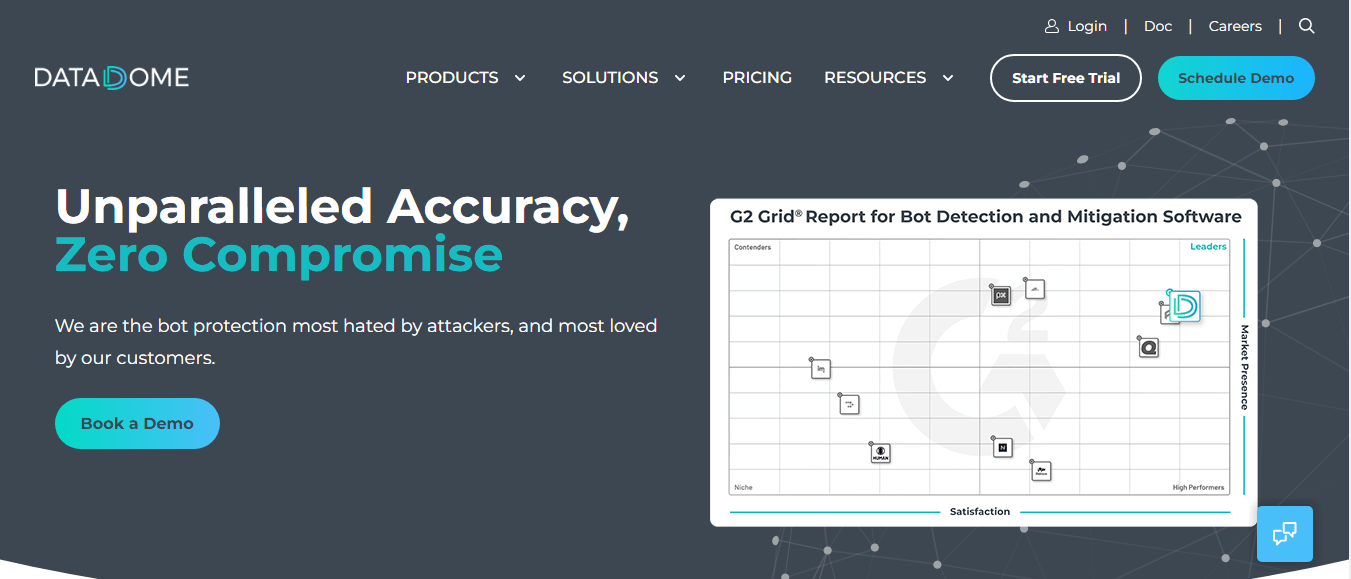Click the 'N' vendor marker on the grid

(x=1002, y=447)
